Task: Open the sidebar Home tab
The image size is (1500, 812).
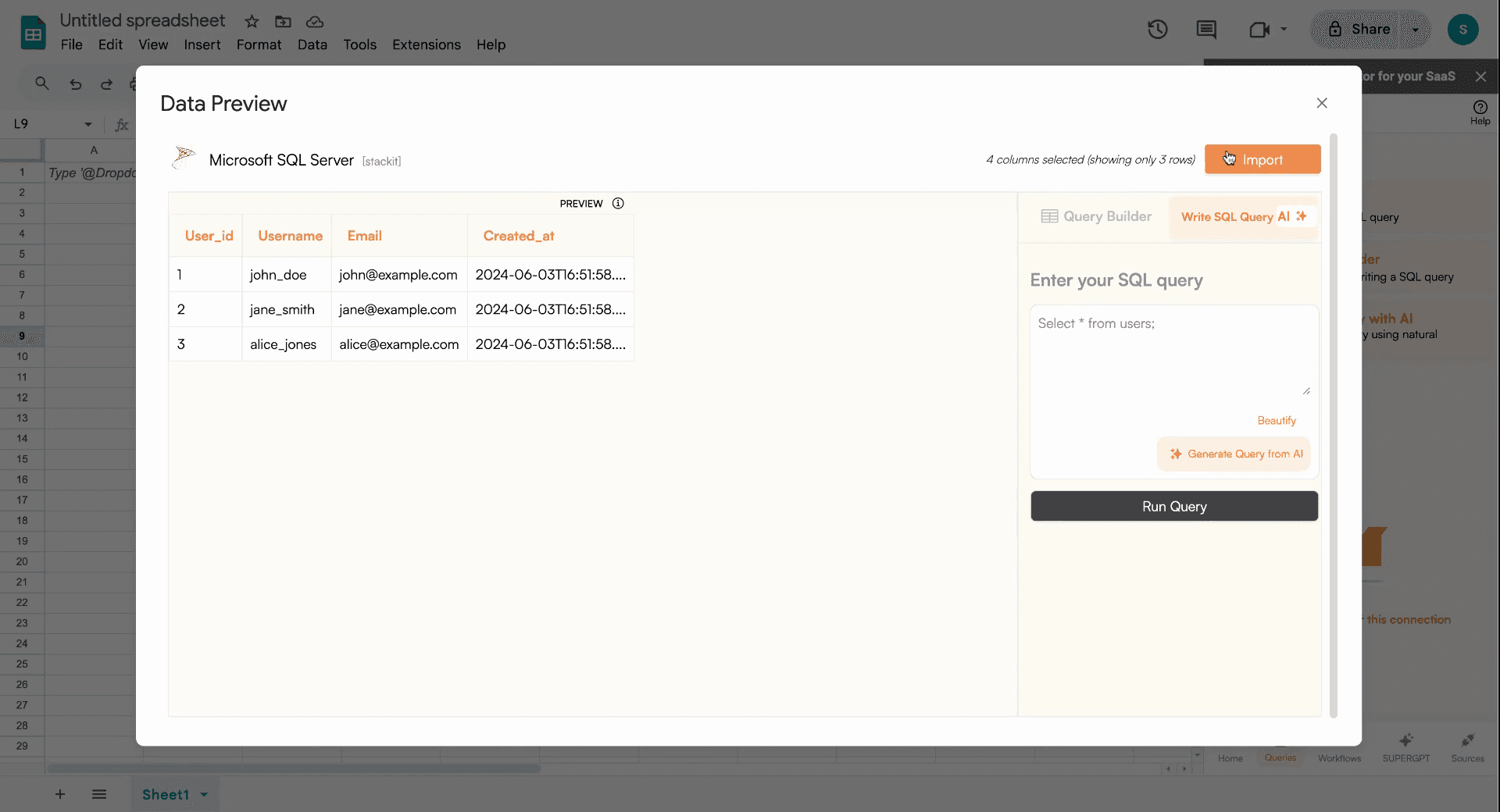Action: (1230, 750)
